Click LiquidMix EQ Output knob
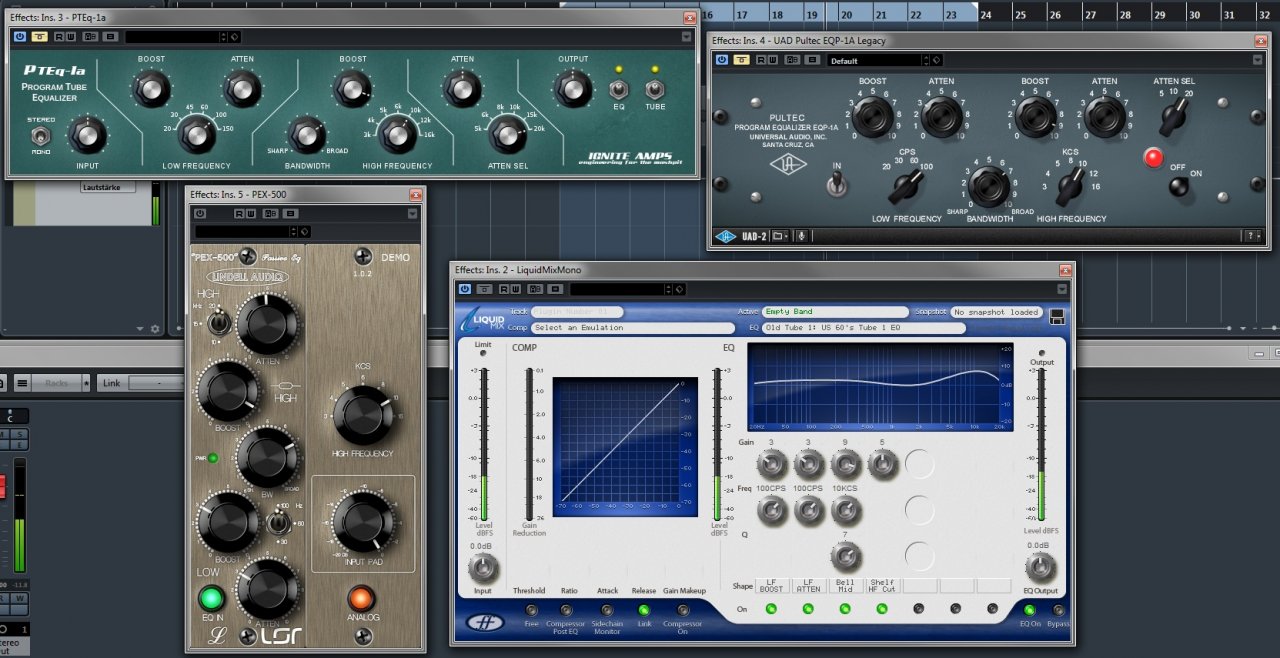This screenshot has width=1280, height=658. click(1041, 567)
